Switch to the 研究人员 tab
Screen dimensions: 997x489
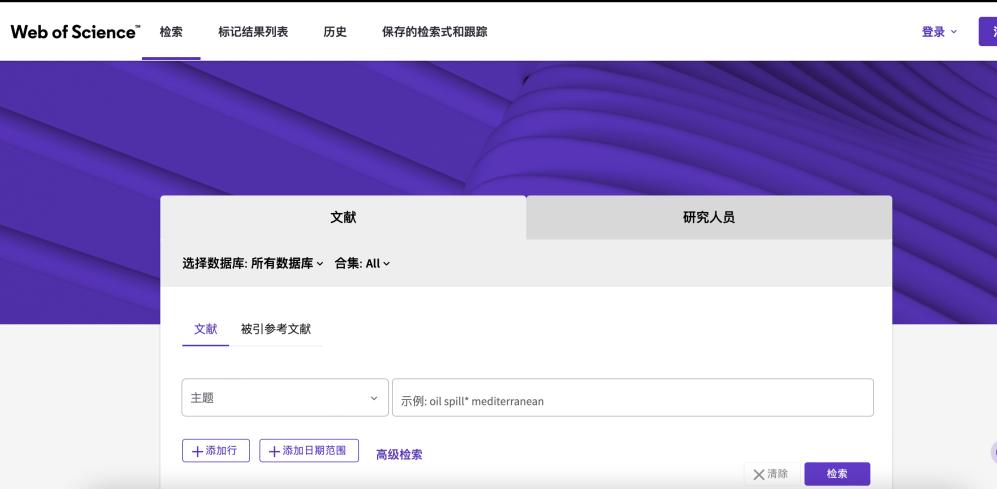tap(709, 217)
